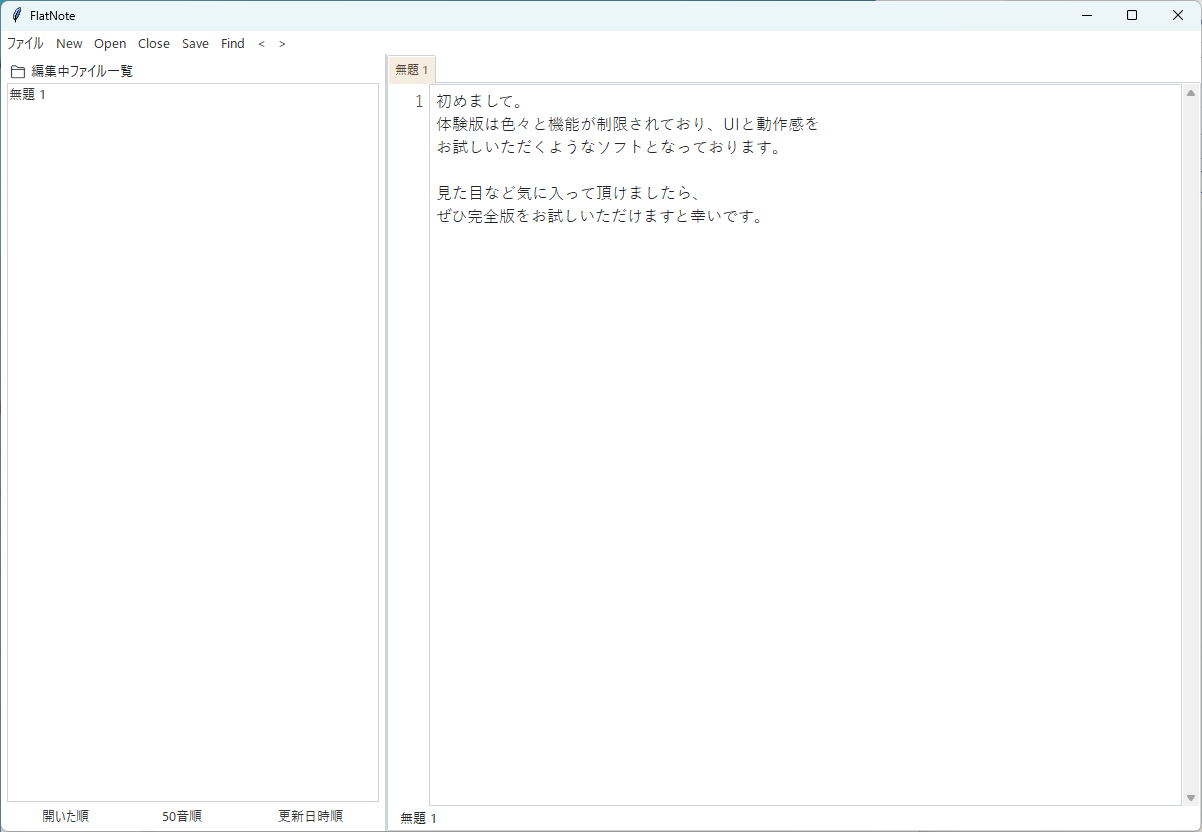Click the < previous arrow in menu bar
The height and width of the screenshot is (832, 1202).
pos(262,44)
